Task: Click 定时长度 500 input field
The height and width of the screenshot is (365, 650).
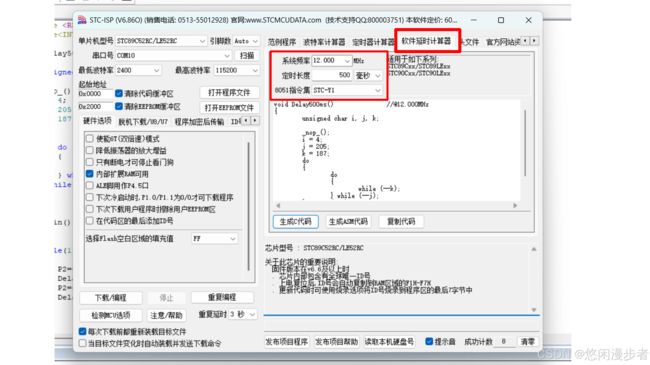Action: point(332,75)
